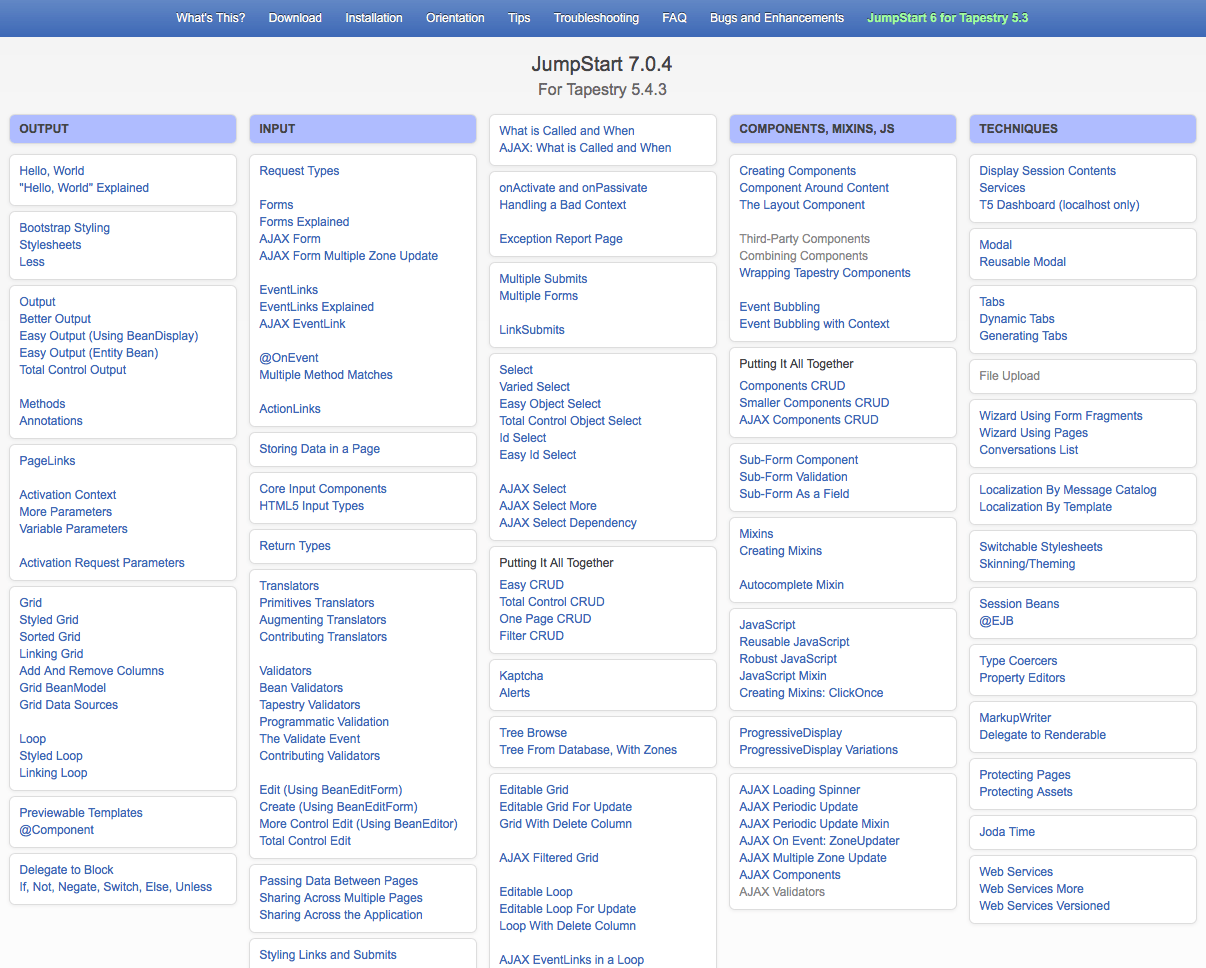Open Total Control Object Select
The image size is (1206, 968).
point(570,421)
